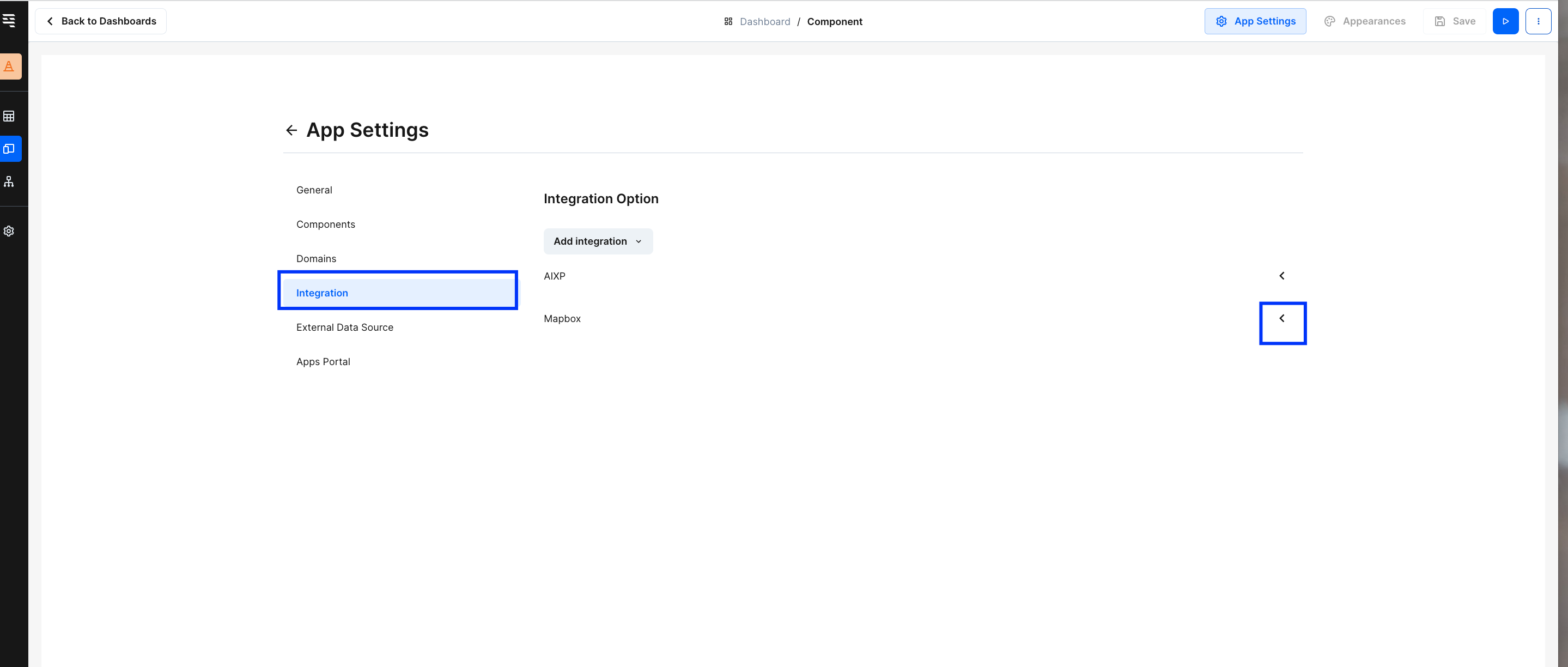Click the Dashboard breadcrumb link

click(764, 22)
